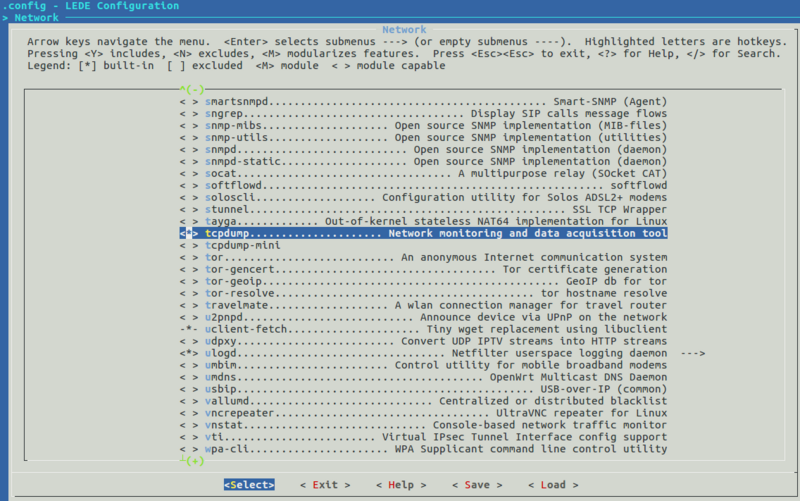Select the umbim mobile broadband row
Screen dimensions: 800x501
[x=423, y=365]
